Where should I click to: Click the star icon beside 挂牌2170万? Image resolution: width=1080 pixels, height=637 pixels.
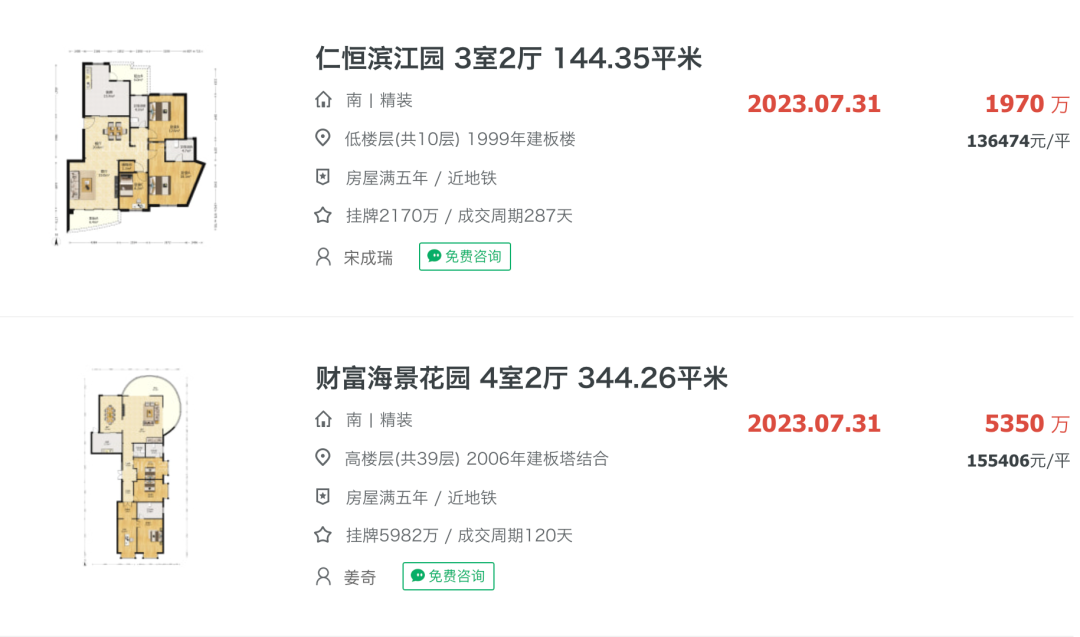click(x=323, y=216)
